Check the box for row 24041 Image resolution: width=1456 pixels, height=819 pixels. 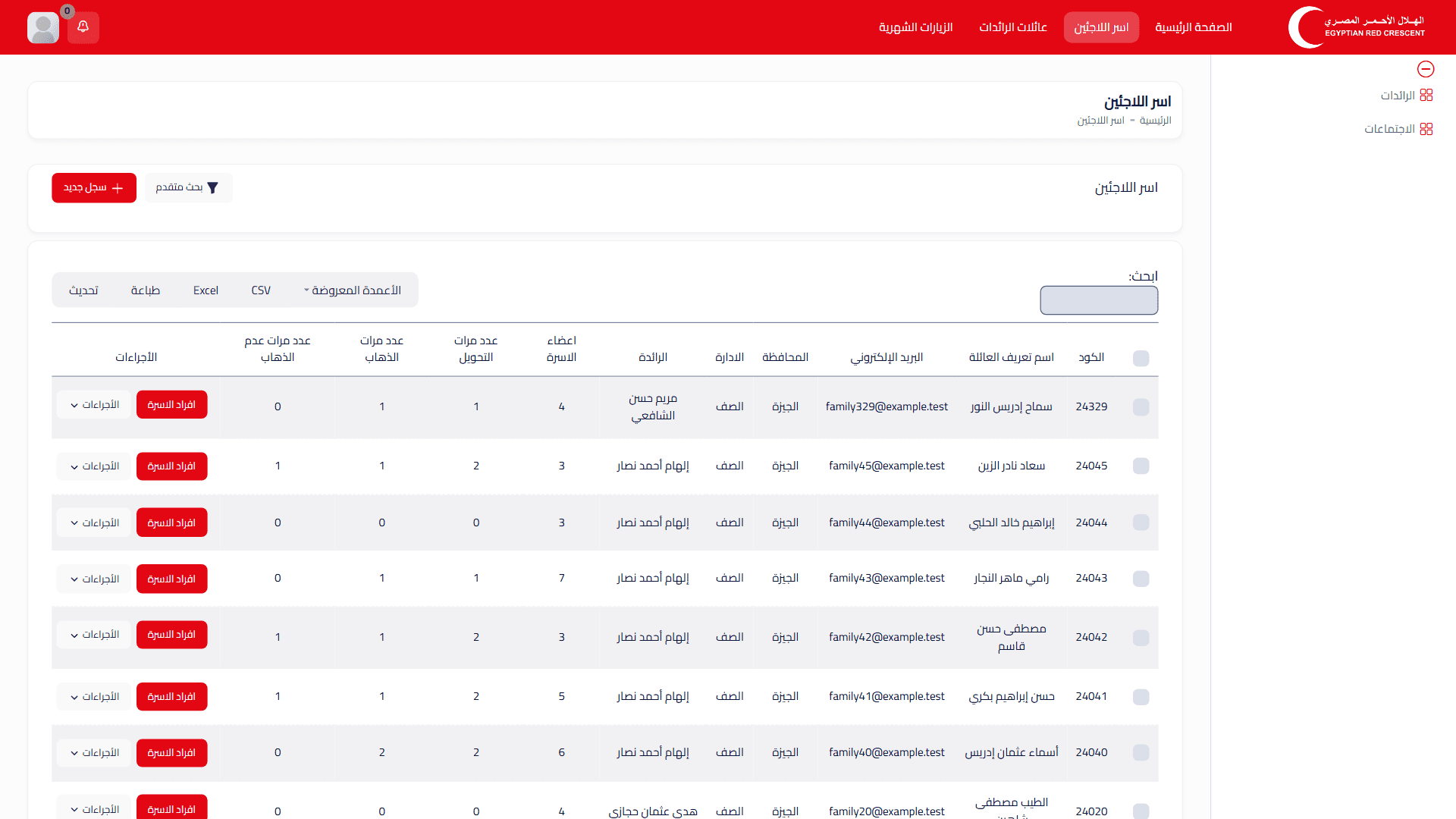1141,697
